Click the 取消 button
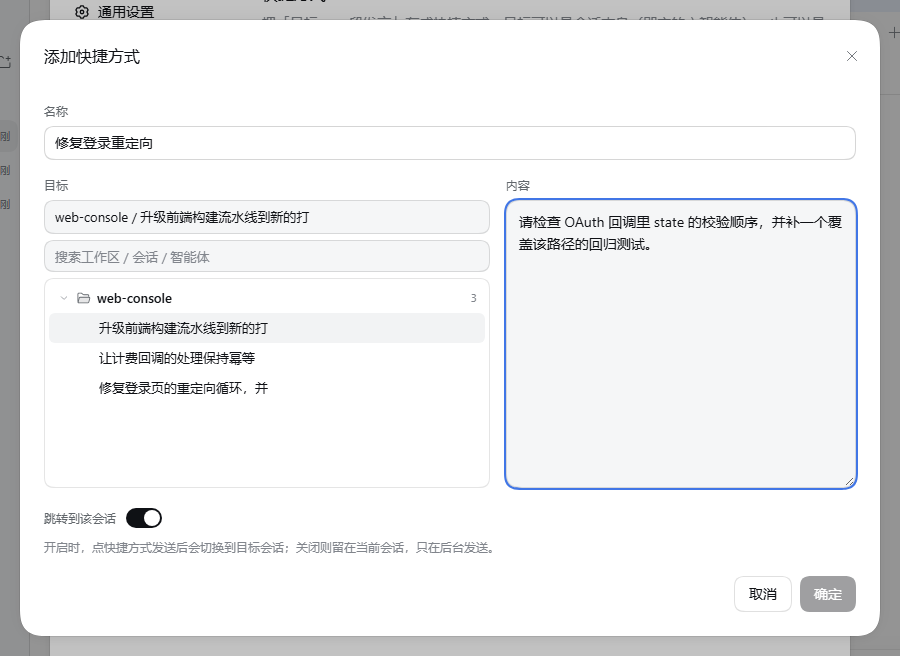The width and height of the screenshot is (900, 656). click(763, 594)
